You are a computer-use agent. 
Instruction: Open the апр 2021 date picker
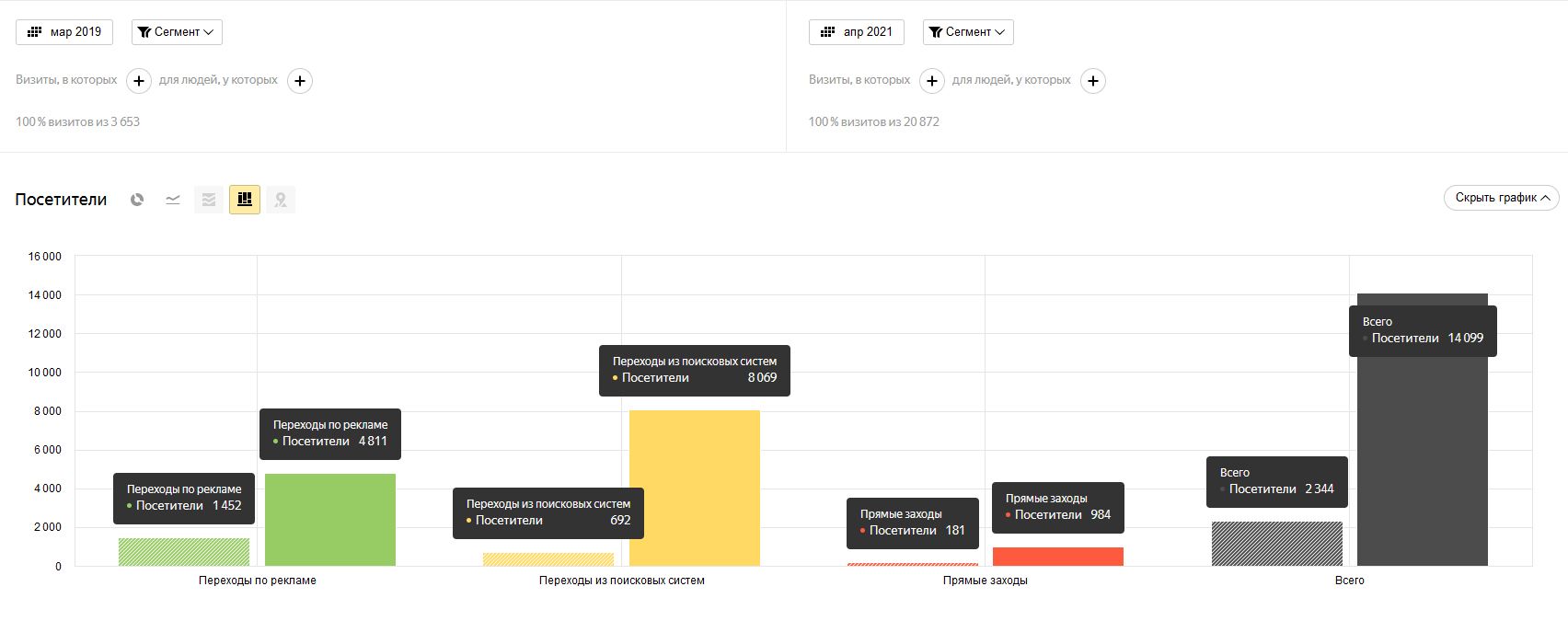[x=857, y=32]
